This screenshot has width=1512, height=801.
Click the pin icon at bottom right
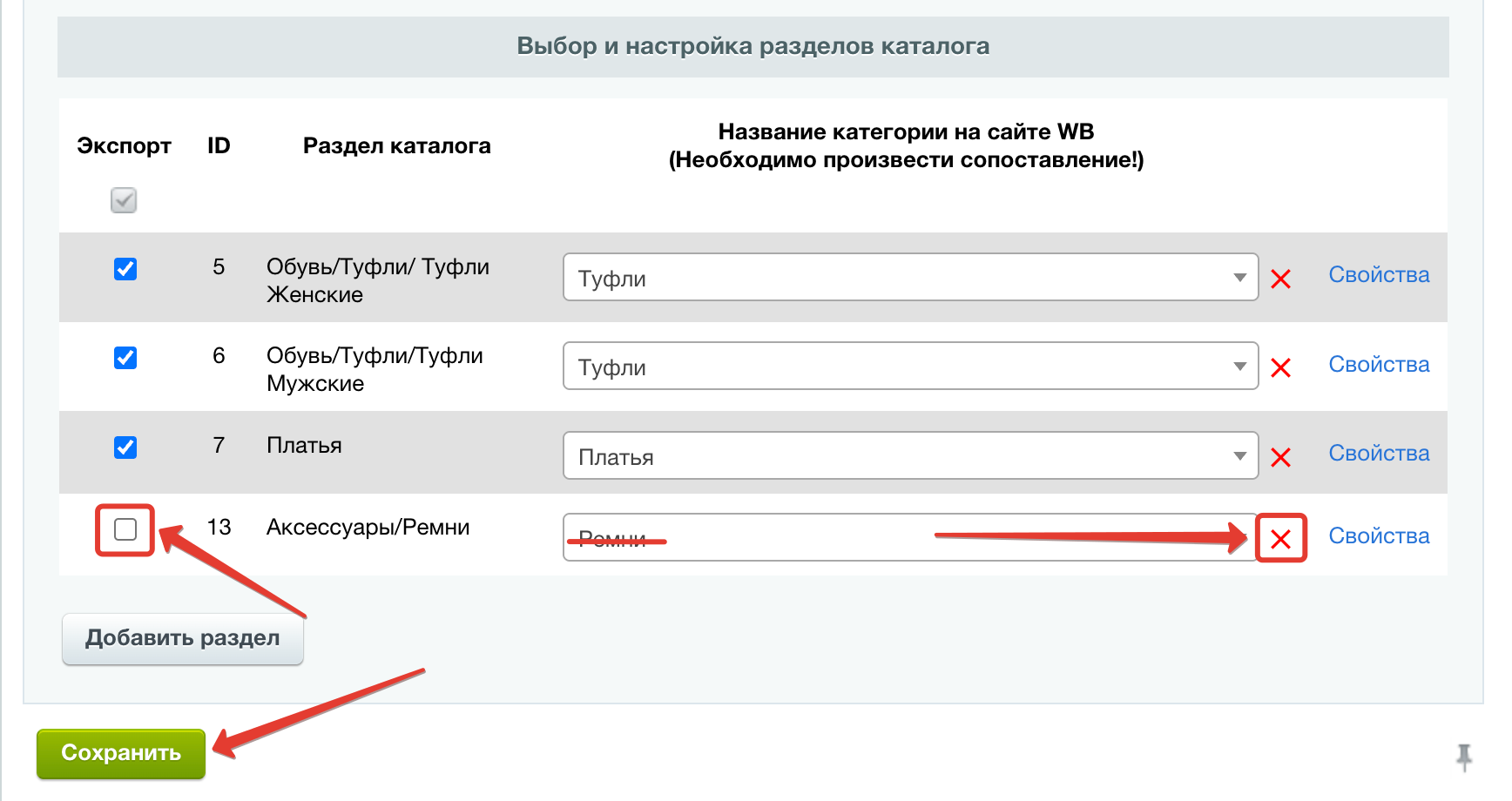(1464, 756)
